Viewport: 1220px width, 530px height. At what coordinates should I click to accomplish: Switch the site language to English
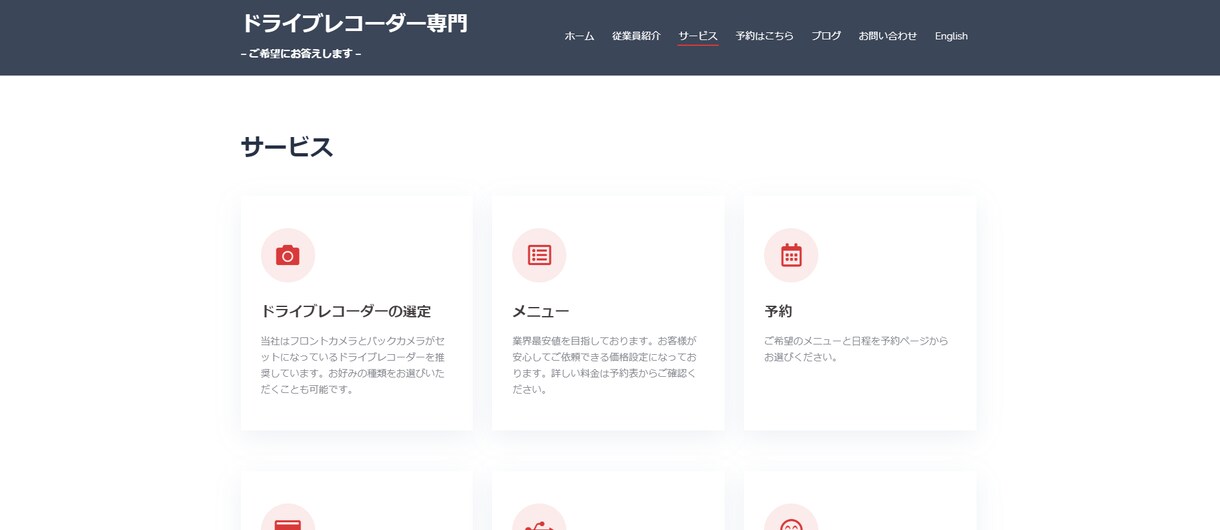pyautogui.click(x=951, y=36)
